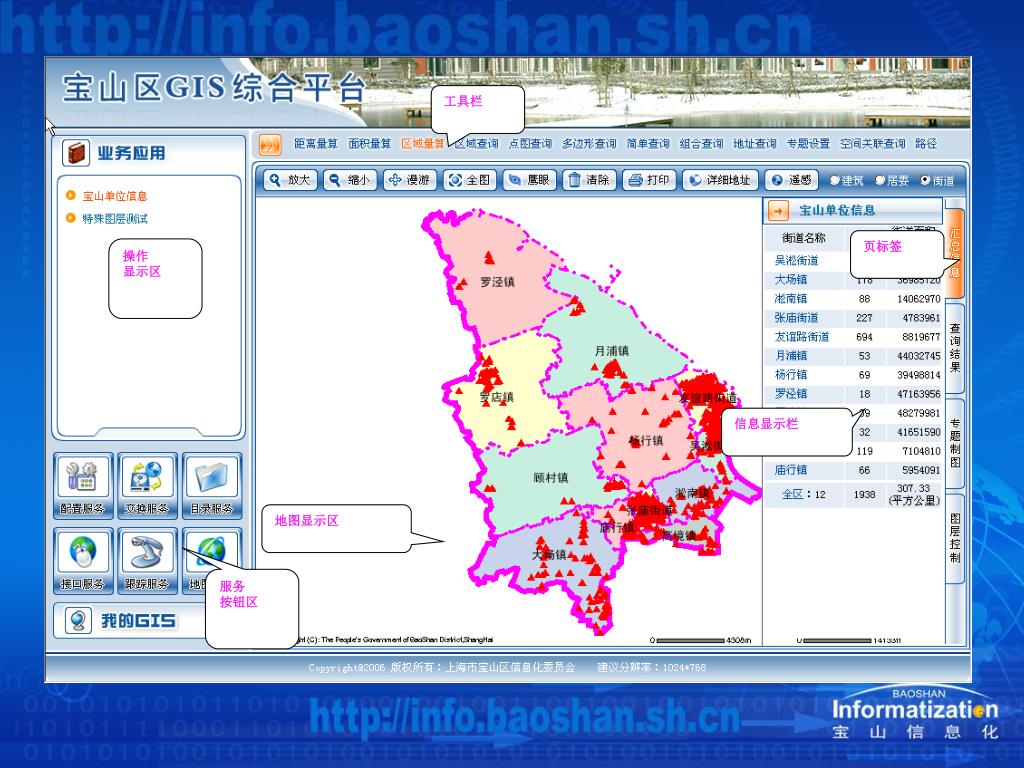Click the orange double-arrow toolbar icon
Screen dimensions: 1024x768
tap(270, 144)
